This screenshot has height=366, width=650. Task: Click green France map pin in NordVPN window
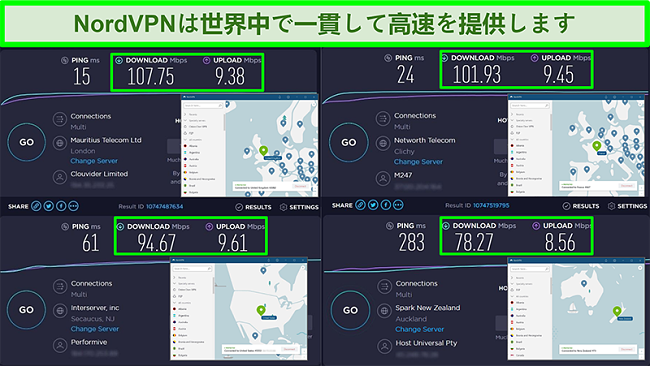597,145
